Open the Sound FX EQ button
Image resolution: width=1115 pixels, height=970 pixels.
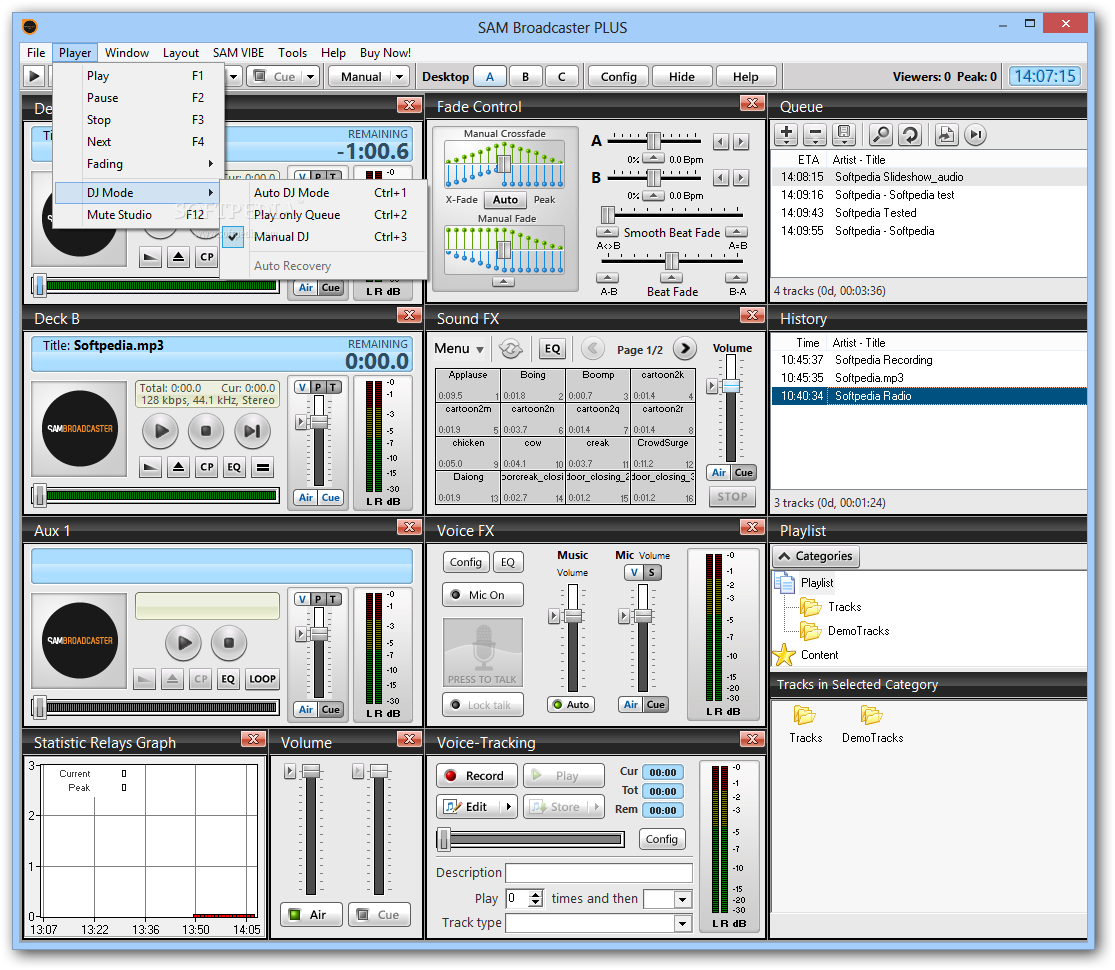(553, 348)
